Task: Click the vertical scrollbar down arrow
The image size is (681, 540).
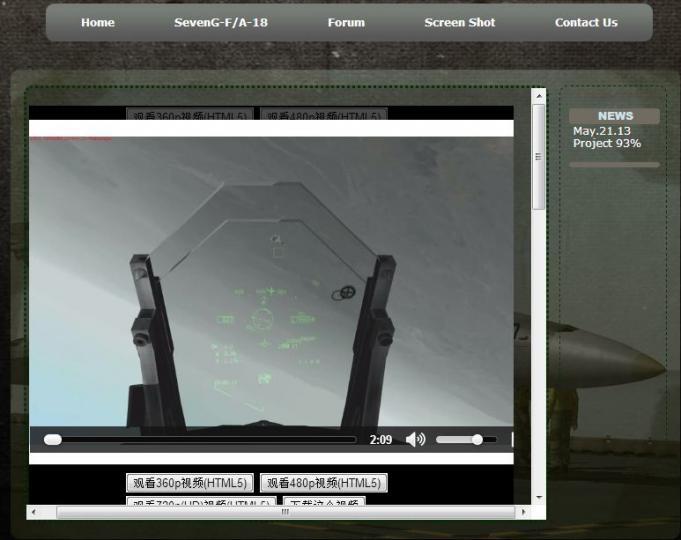Action: pos(539,497)
